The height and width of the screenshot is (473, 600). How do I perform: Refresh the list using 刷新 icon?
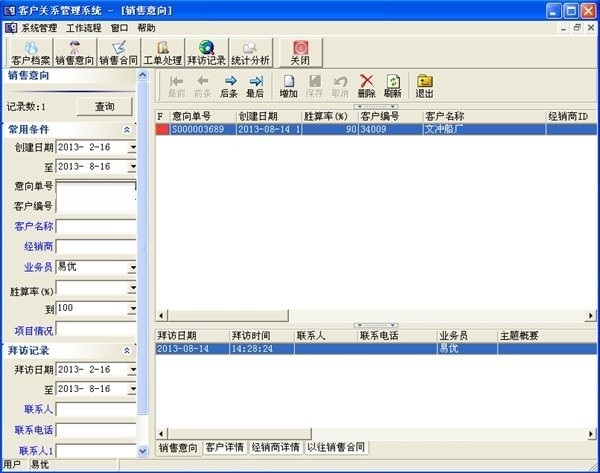(393, 86)
